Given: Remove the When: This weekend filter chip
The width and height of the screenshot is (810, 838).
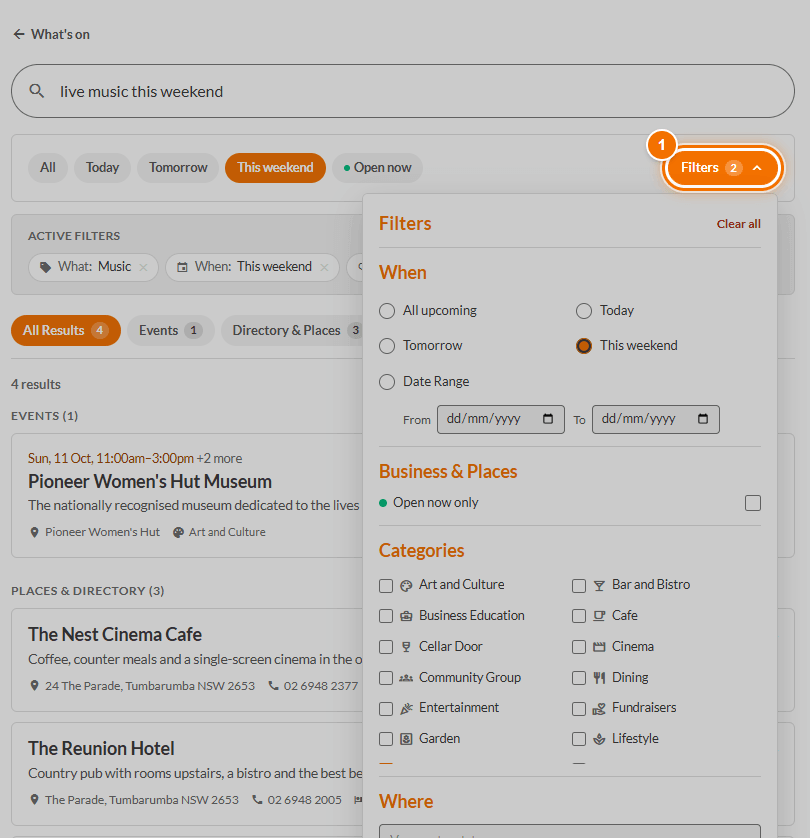Looking at the screenshot, I should [x=324, y=267].
